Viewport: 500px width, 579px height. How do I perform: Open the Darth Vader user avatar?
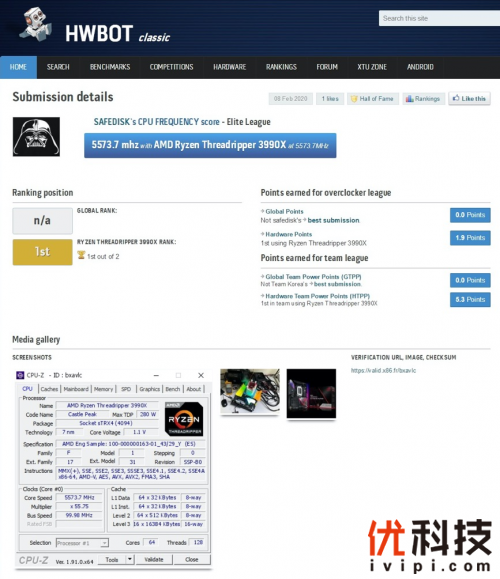coord(36,137)
